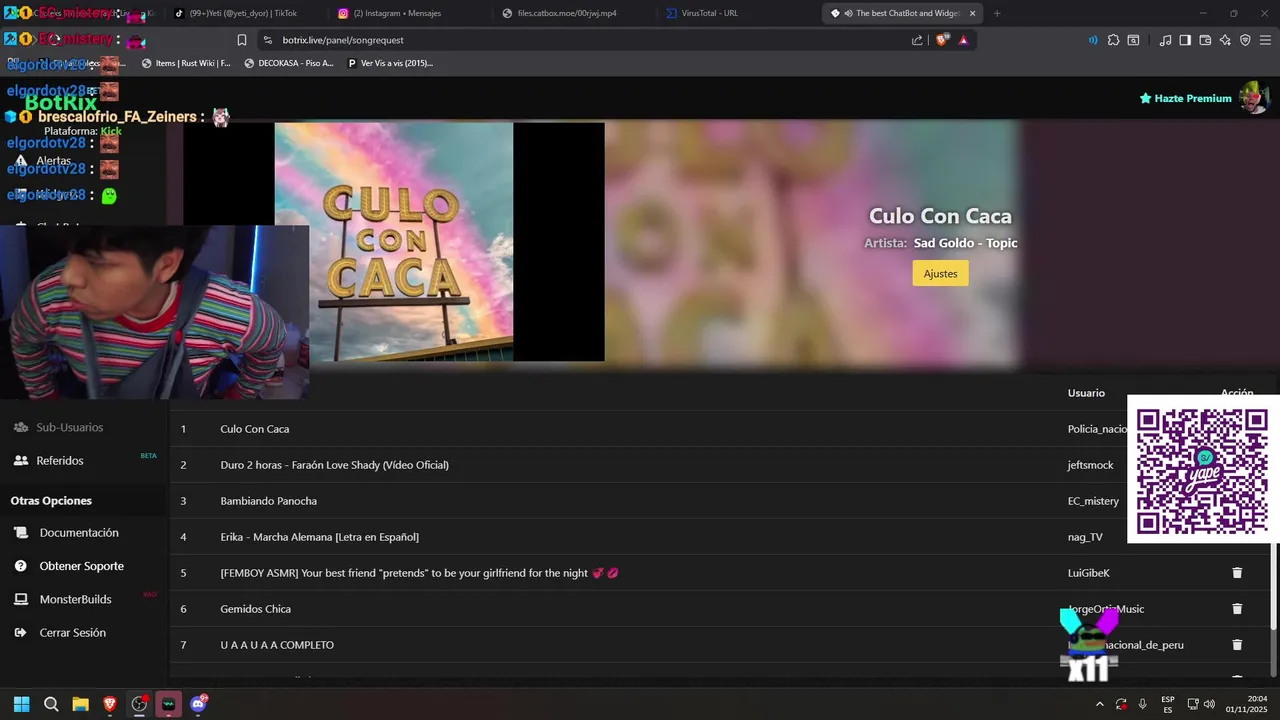This screenshot has width=1280, height=720.
Task: Show hidden system tray icons chevron
Action: [x=1100, y=704]
